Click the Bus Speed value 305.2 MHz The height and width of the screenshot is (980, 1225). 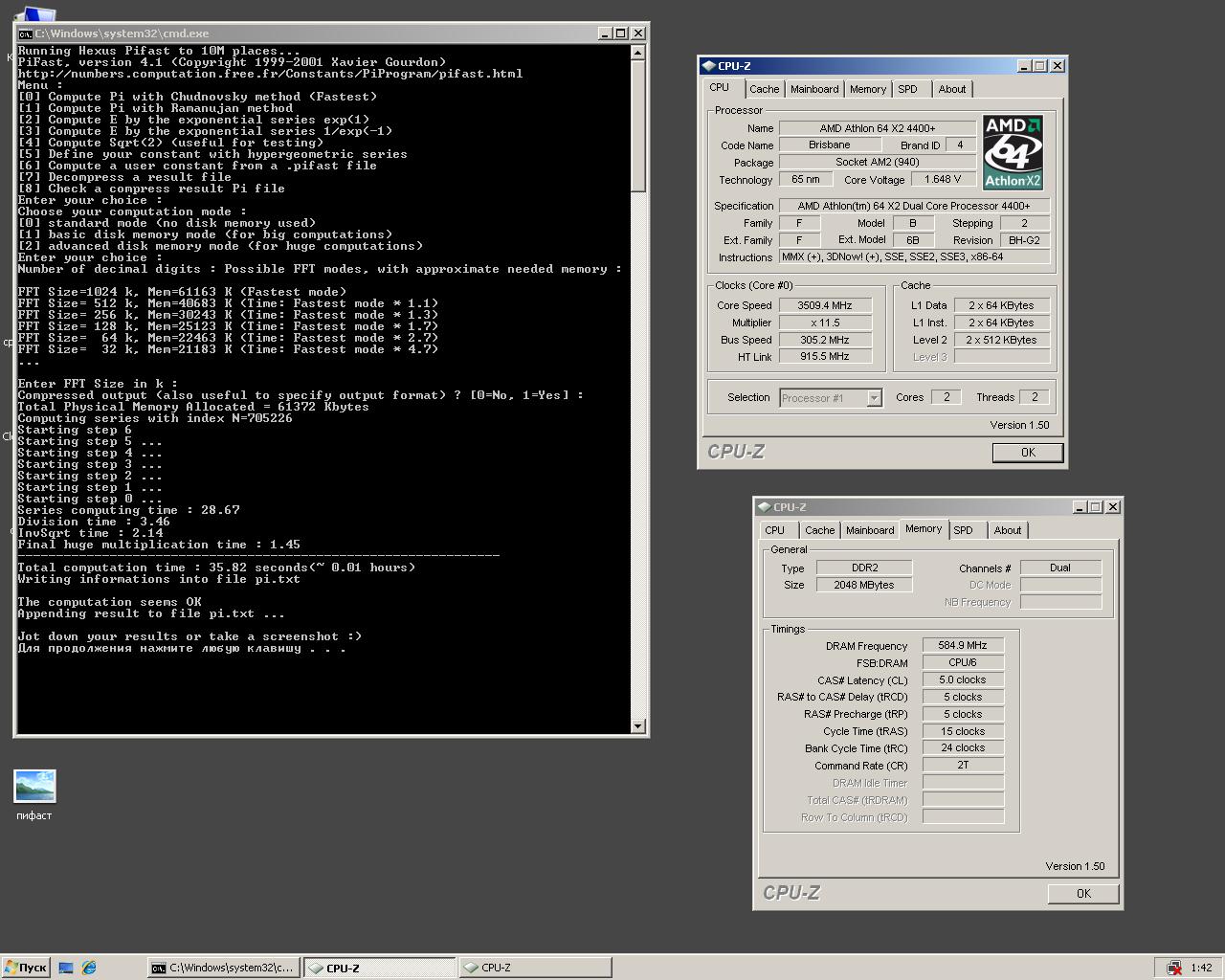point(825,340)
